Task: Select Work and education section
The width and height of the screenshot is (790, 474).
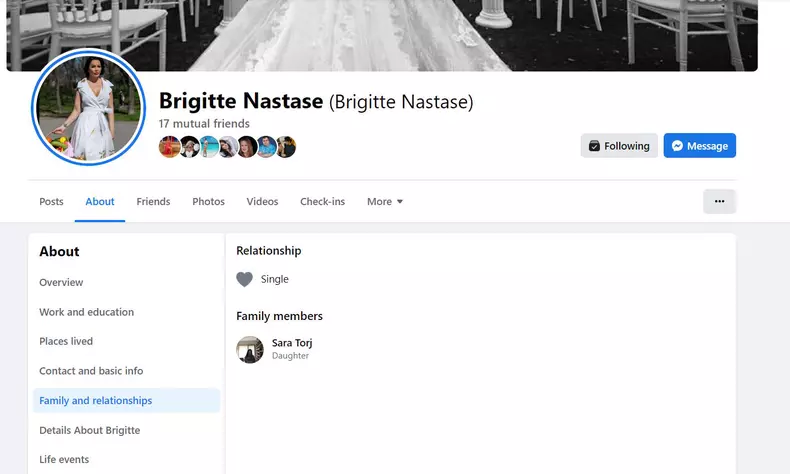Action: pyautogui.click(x=86, y=312)
